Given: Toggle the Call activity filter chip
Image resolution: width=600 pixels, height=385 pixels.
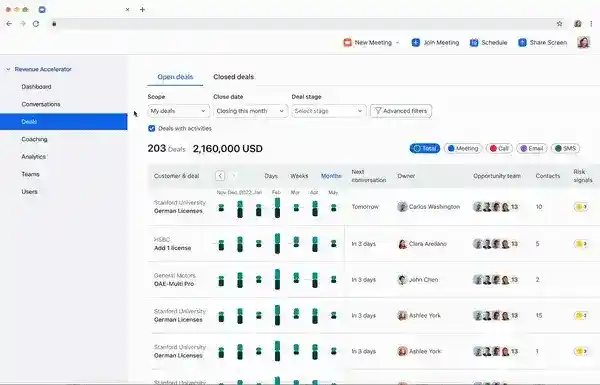Looking at the screenshot, I should click(499, 148).
